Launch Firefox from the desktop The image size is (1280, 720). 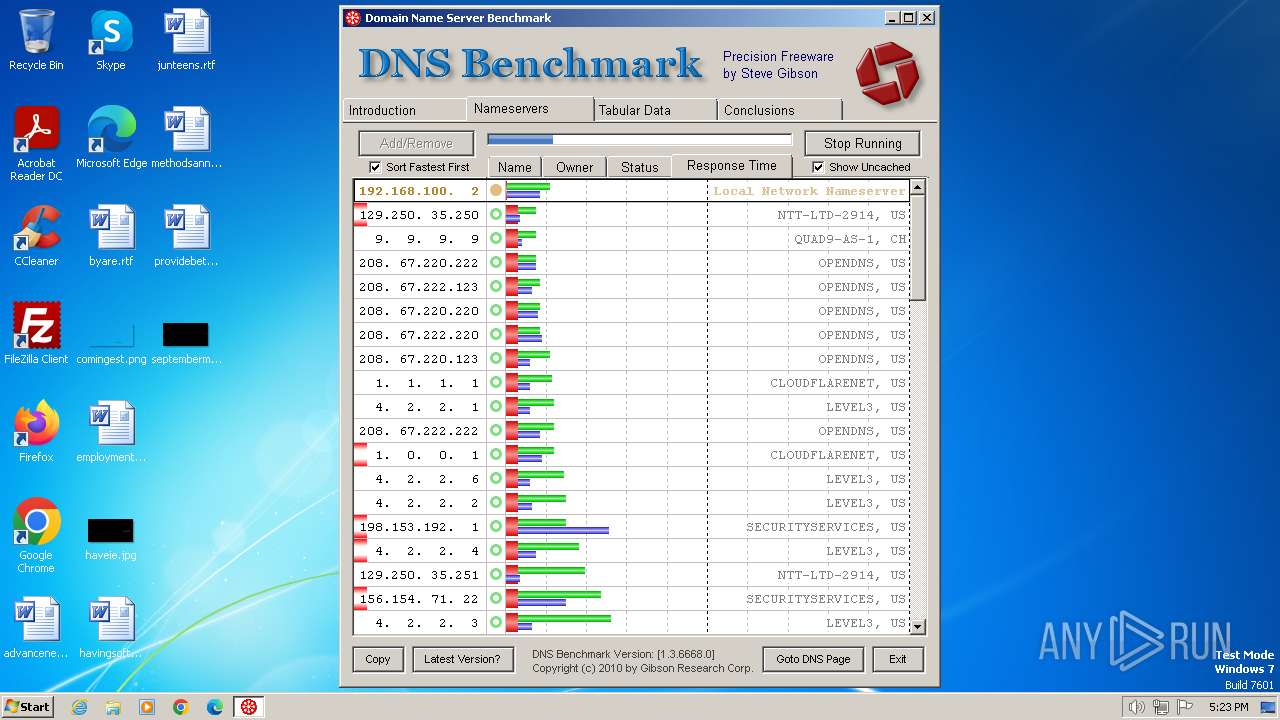pos(36,432)
